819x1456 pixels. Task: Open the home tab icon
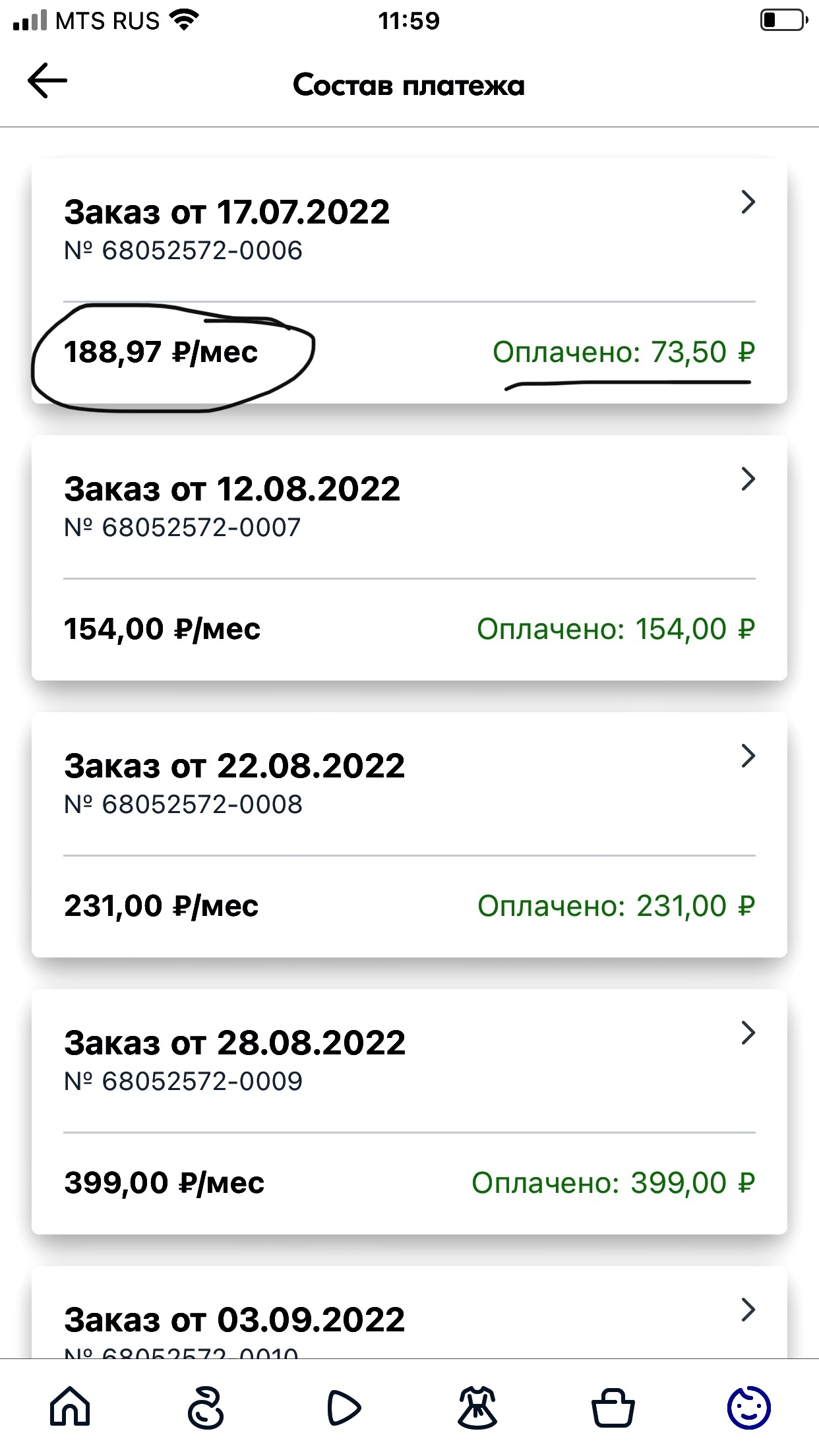click(70, 1407)
